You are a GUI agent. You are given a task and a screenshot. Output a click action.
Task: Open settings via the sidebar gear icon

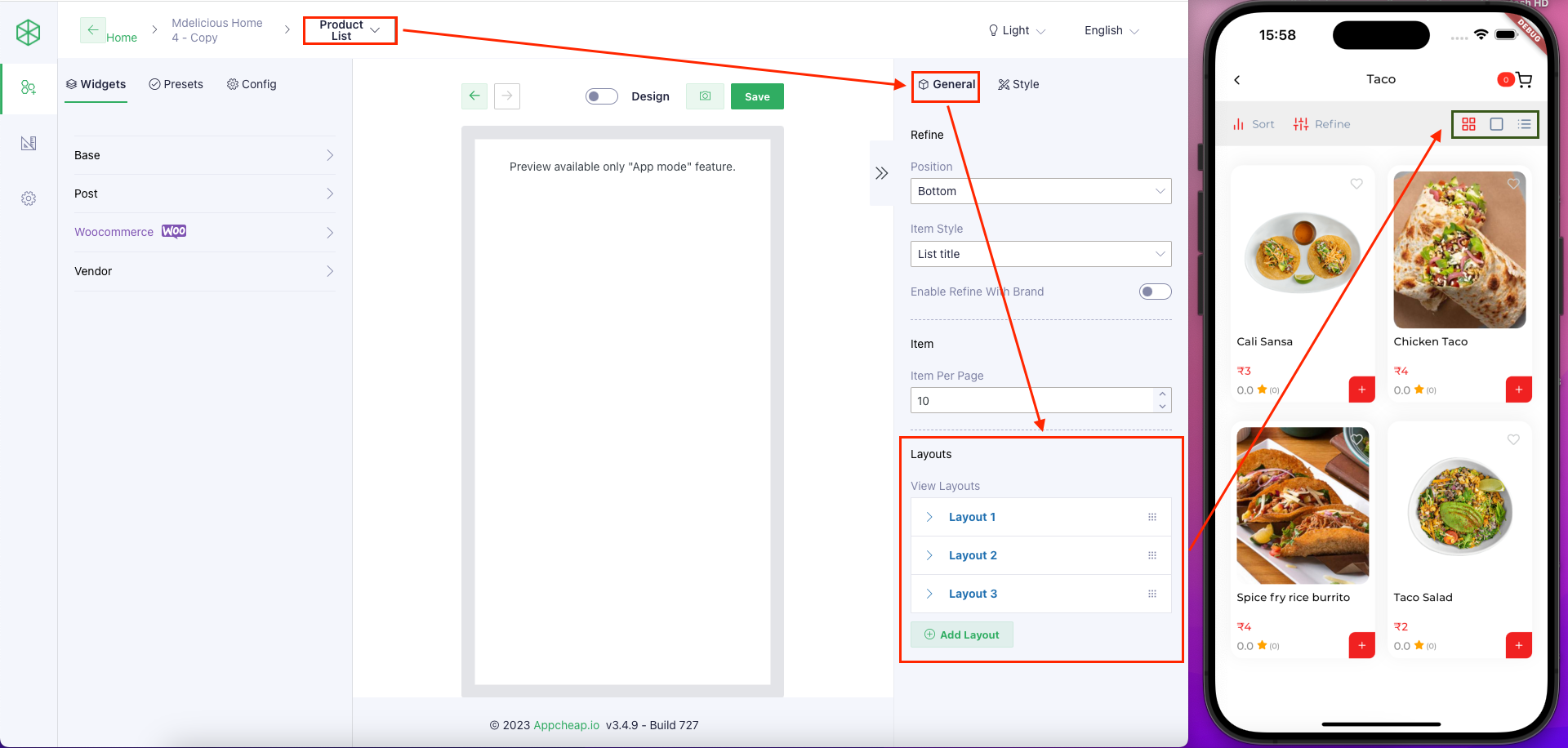click(x=29, y=198)
